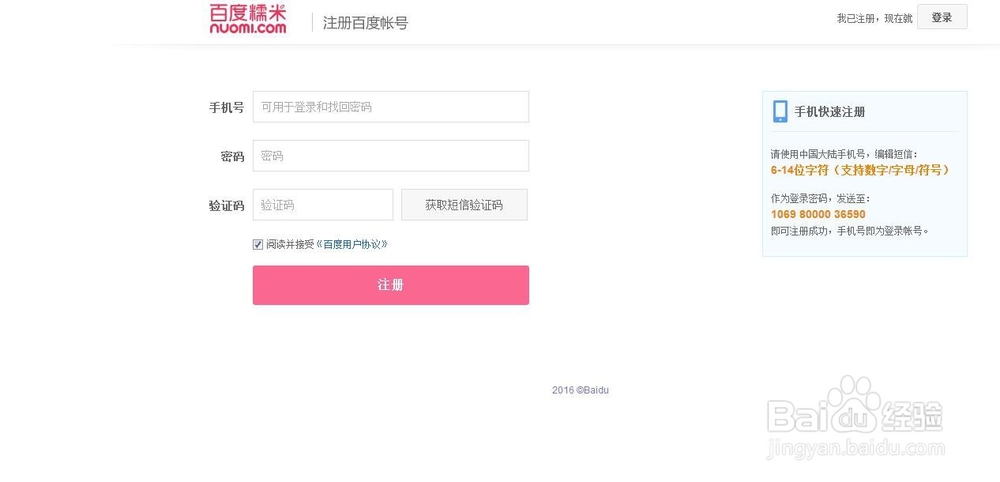This screenshot has width=1000, height=482.
Task: Click the 密码 field label
Action: [232, 157]
